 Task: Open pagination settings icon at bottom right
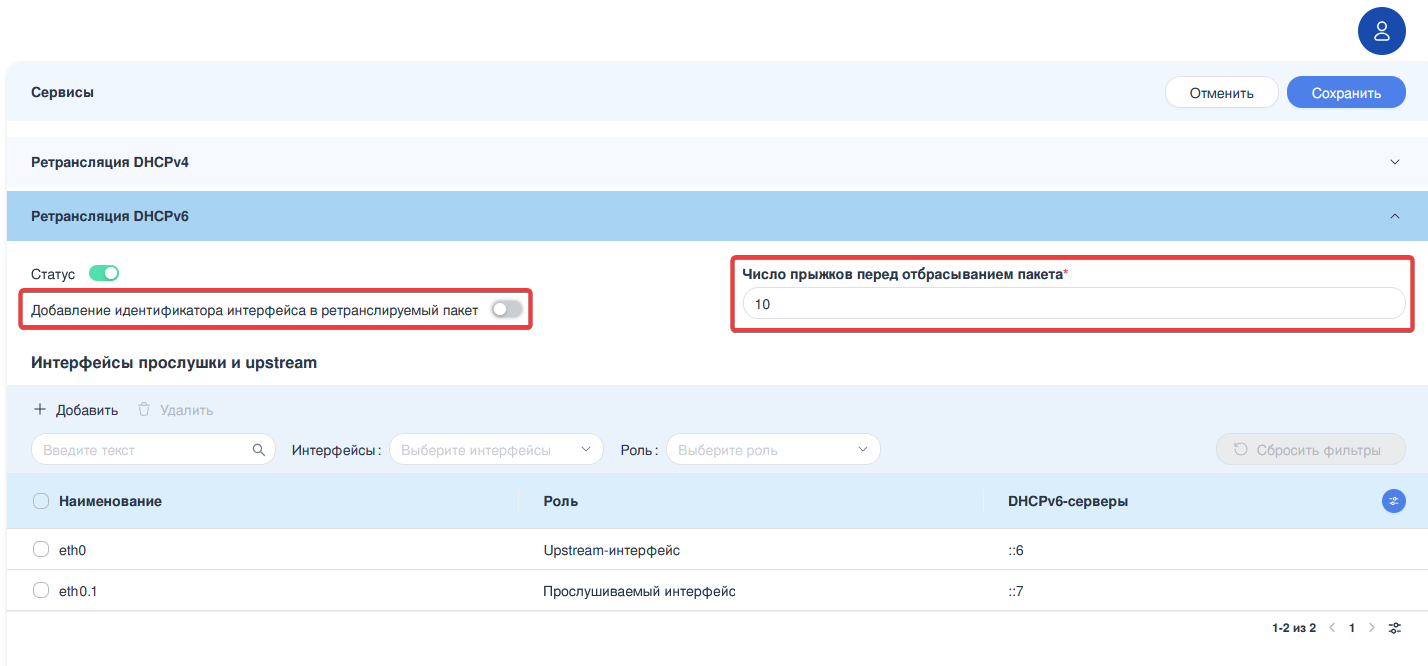coord(1395,628)
